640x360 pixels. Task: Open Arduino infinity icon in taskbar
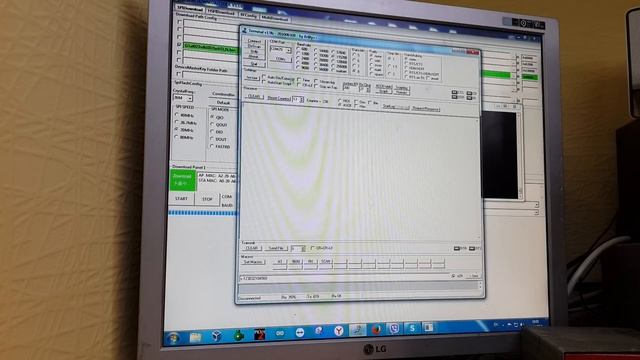point(280,333)
